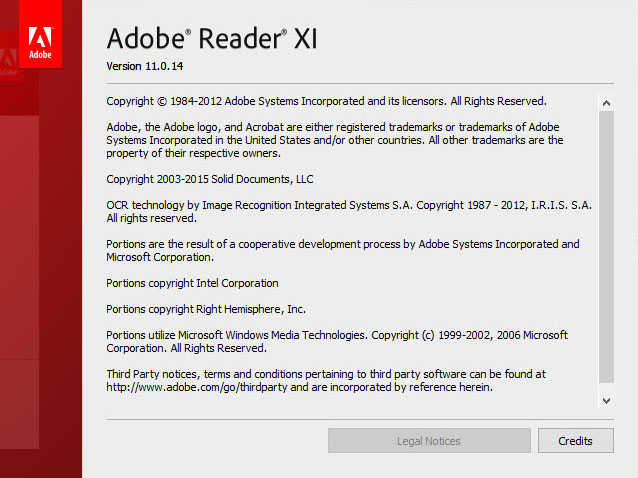
Task: Click the OCR technology I.R.I.S. notice
Action: click(349, 212)
